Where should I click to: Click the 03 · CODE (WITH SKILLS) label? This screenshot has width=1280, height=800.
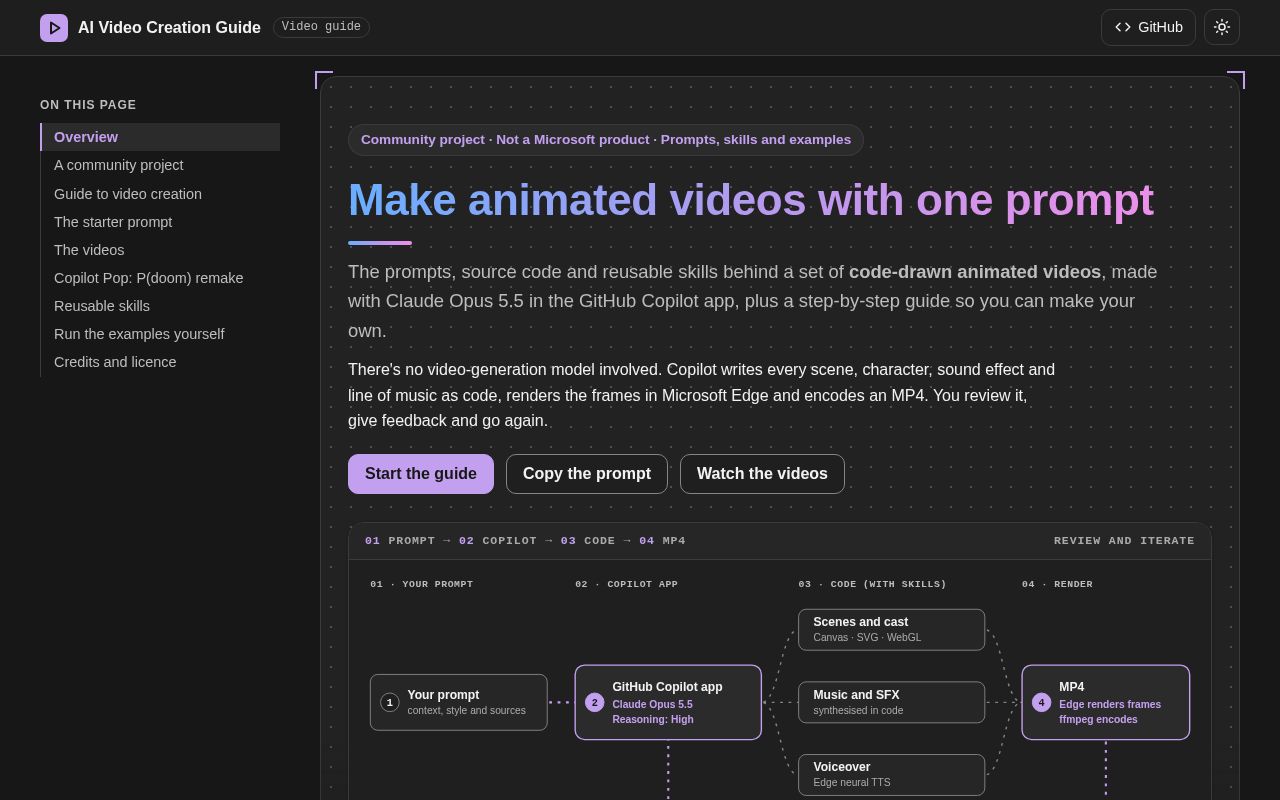[x=872, y=584]
